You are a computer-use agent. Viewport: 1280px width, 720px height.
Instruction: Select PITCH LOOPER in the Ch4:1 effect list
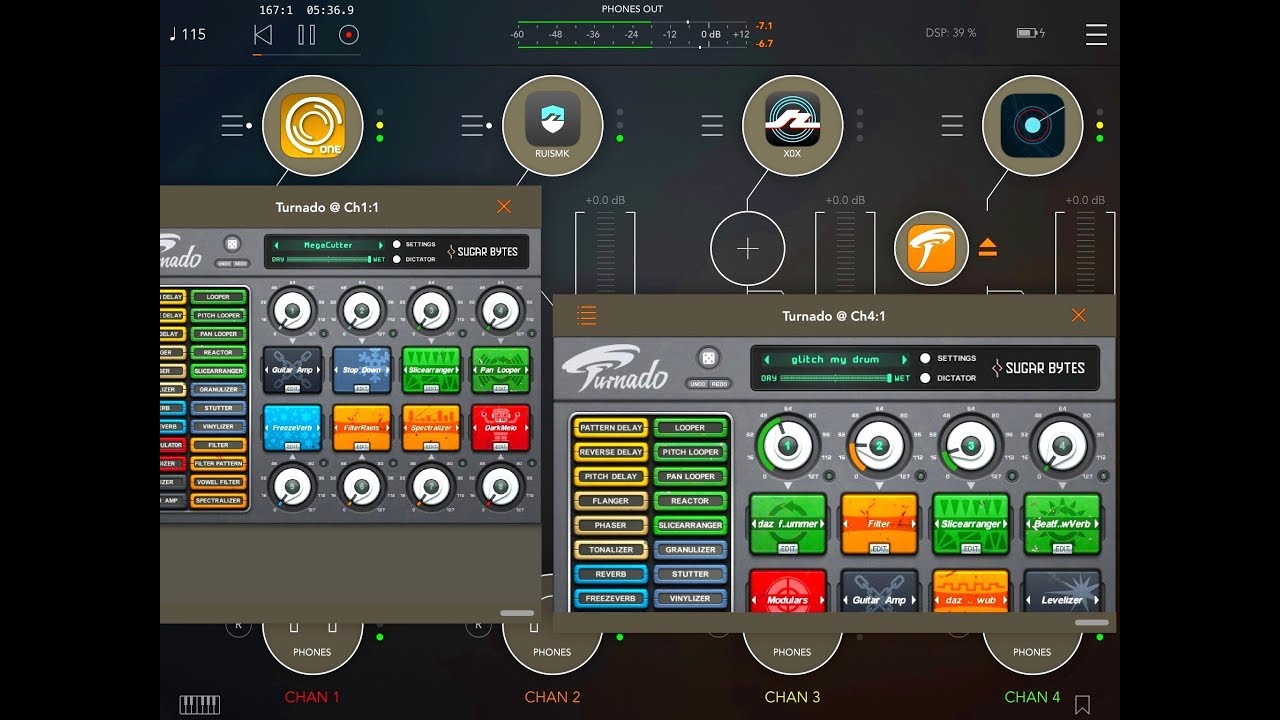[690, 452]
